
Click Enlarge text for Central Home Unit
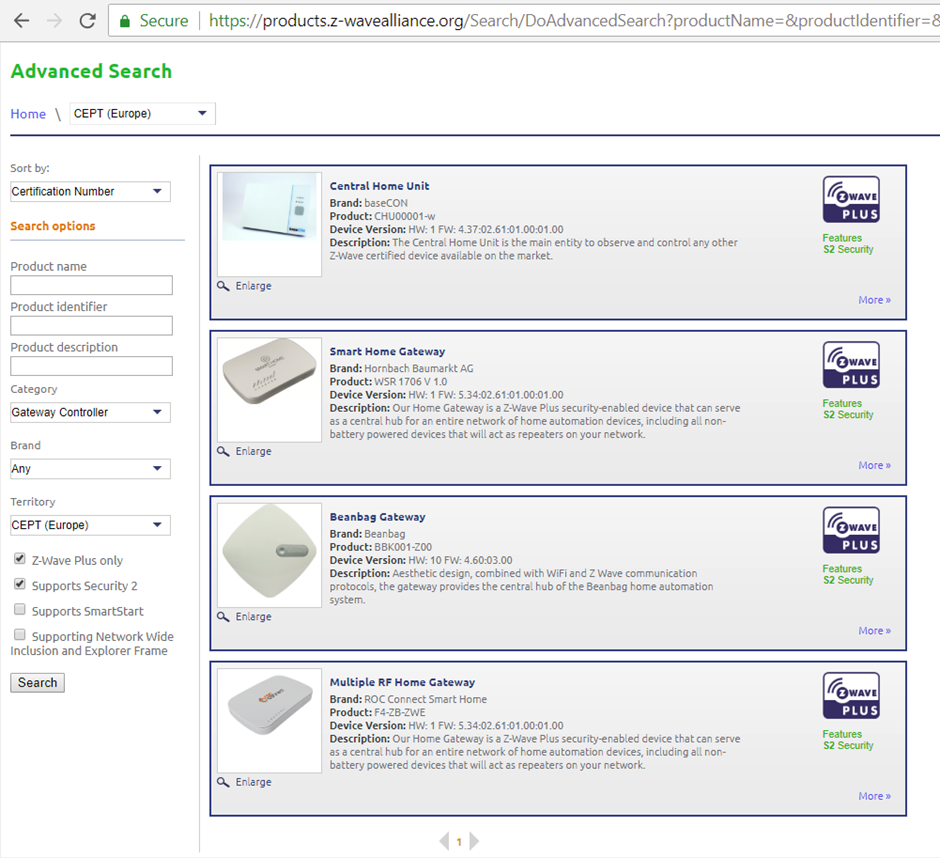coord(254,286)
